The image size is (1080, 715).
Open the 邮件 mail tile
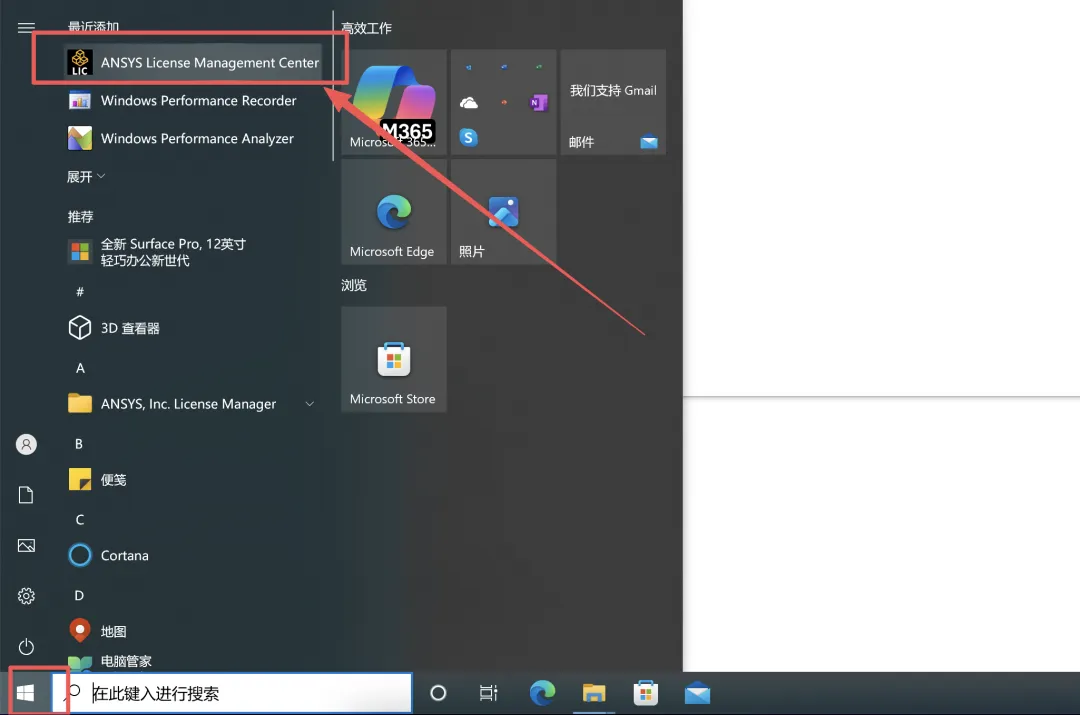[x=613, y=102]
